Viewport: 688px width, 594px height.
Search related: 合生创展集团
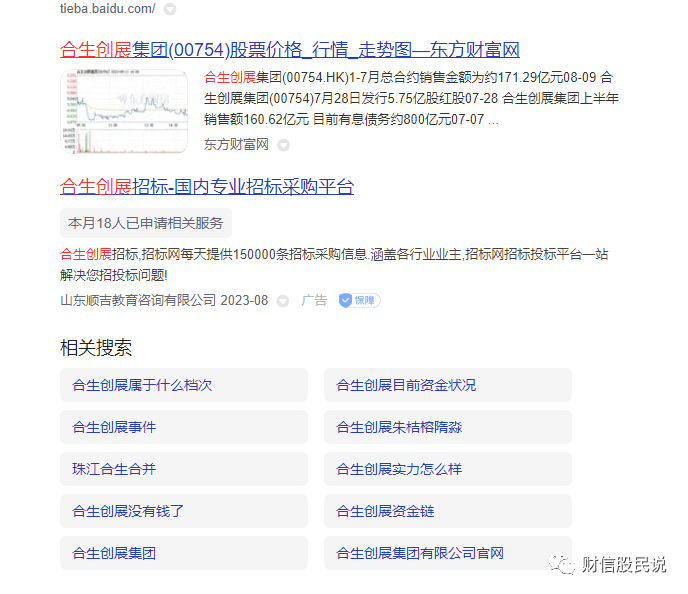tap(184, 553)
